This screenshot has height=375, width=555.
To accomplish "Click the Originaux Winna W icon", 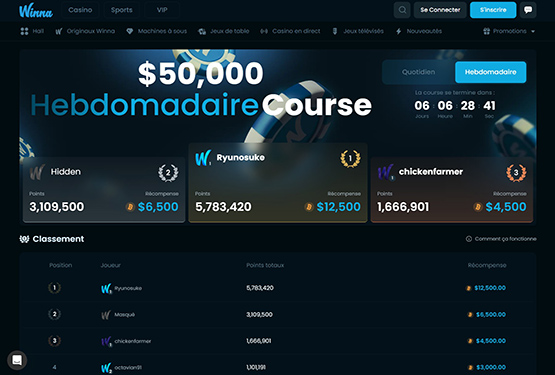I will [x=59, y=31].
